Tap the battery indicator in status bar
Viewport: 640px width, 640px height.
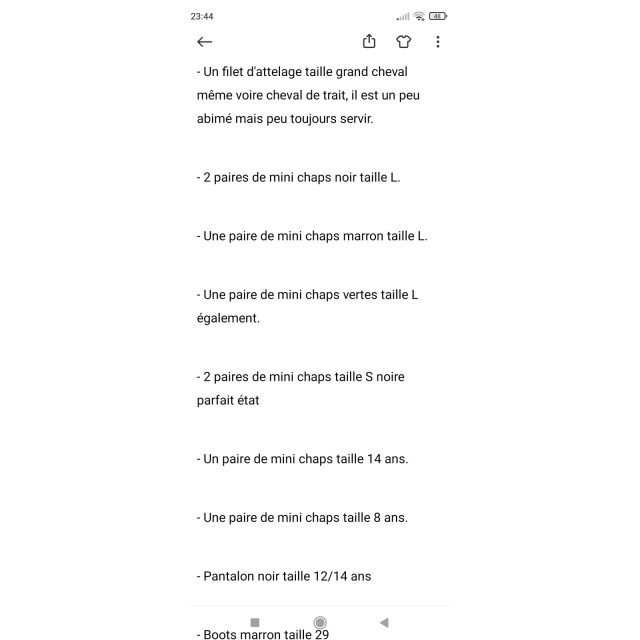pos(438,16)
